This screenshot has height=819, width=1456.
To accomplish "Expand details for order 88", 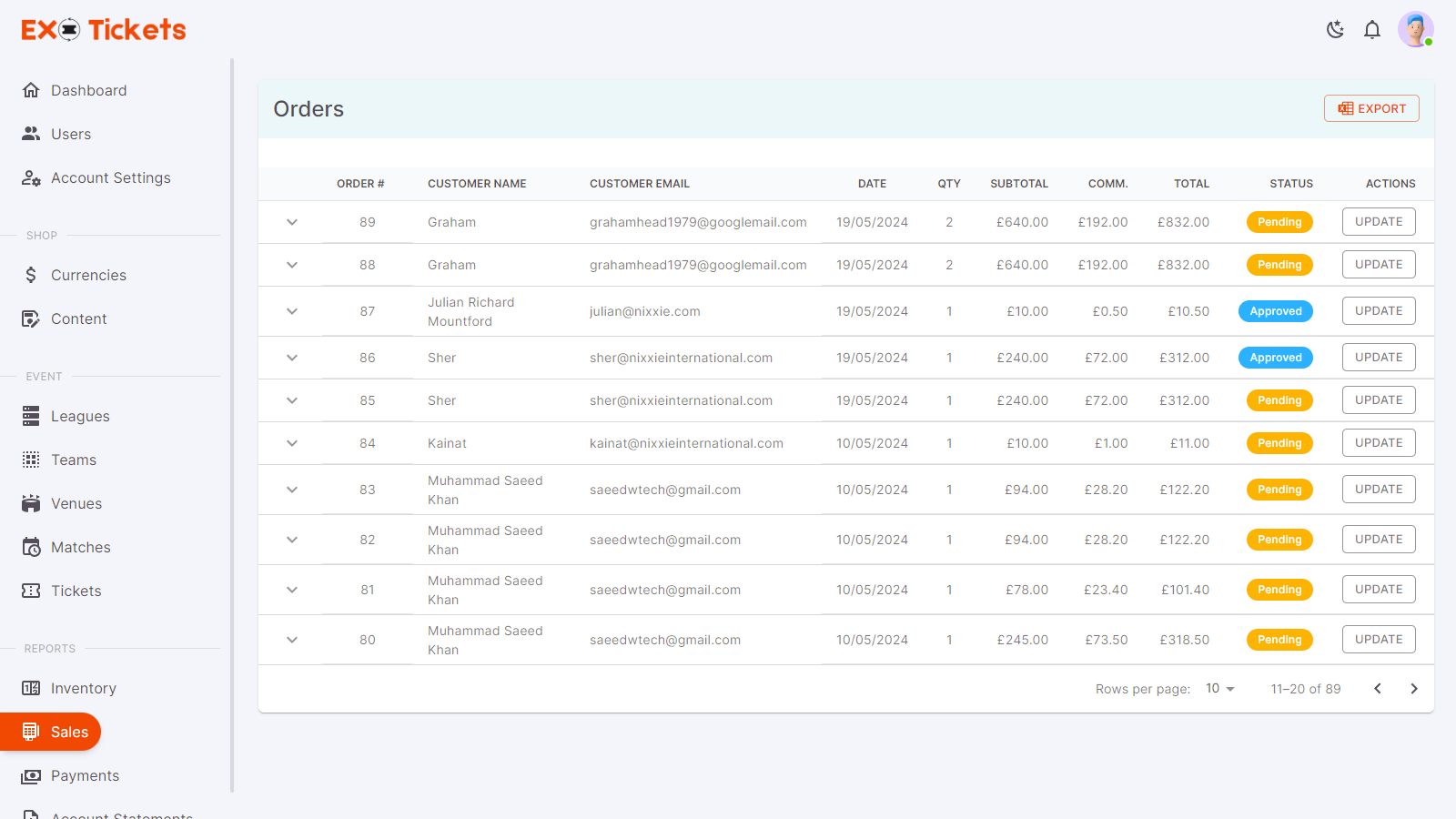I will click(x=291, y=265).
